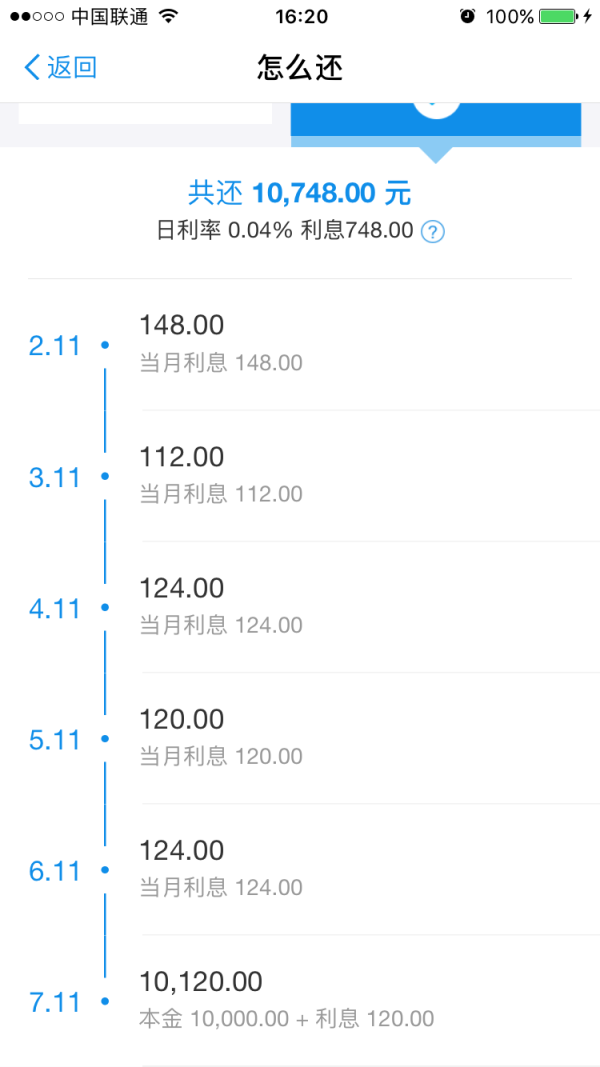
Task: Expand the 3.11 repayment entry
Action: pos(300,475)
